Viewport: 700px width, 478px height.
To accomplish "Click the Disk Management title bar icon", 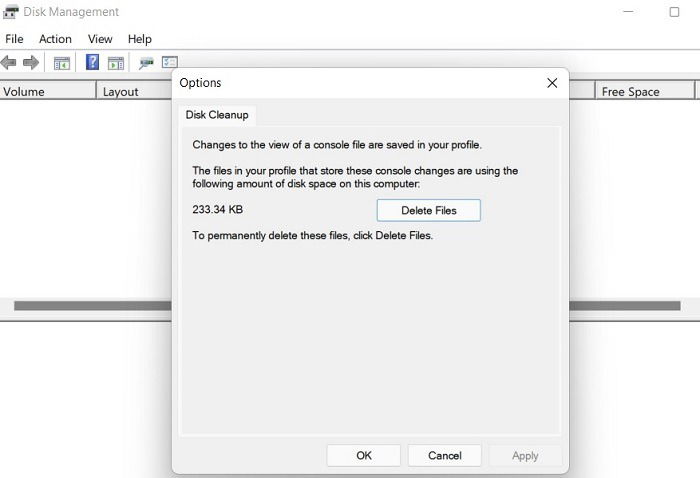I will pyautogui.click(x=11, y=12).
